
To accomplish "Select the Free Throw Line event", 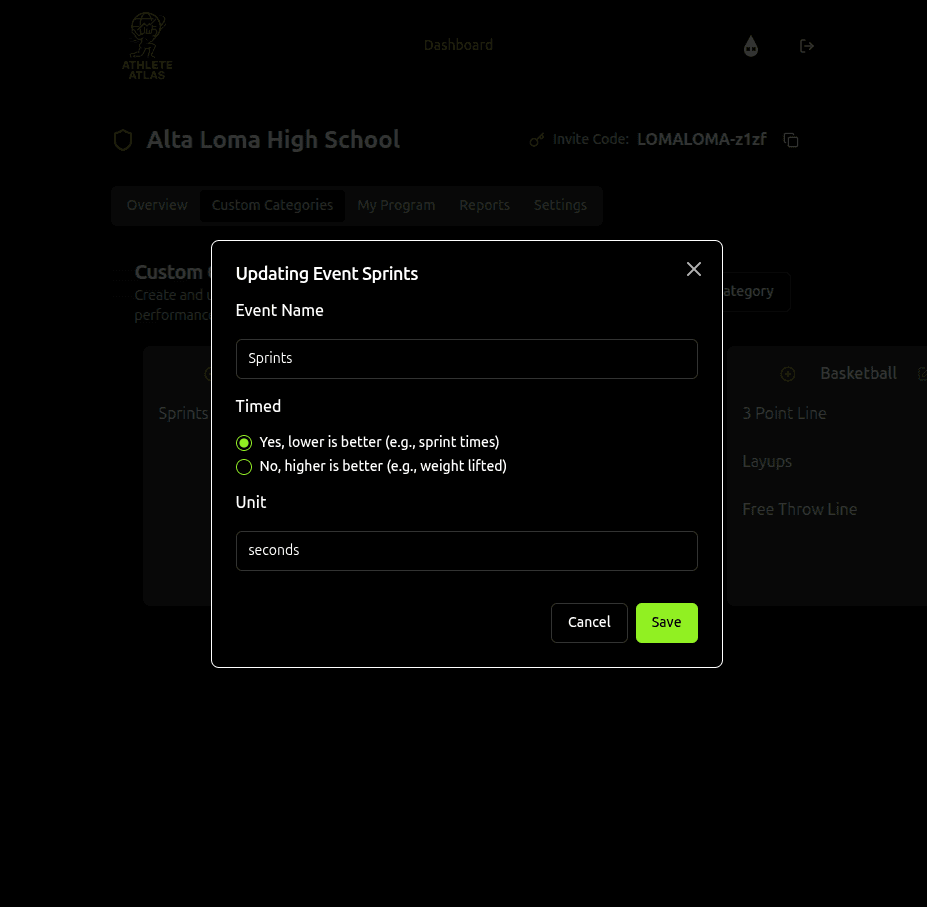I will 799,509.
